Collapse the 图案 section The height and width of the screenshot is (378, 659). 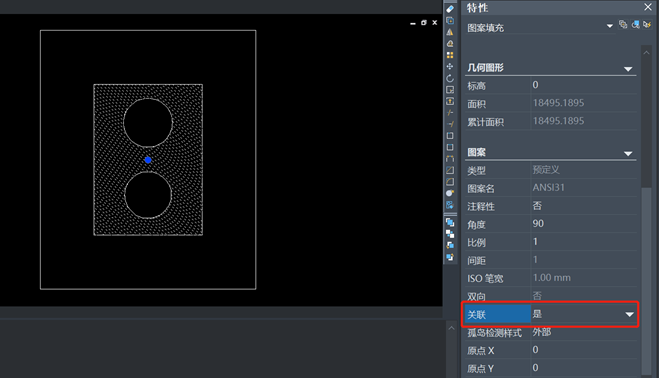coord(628,153)
